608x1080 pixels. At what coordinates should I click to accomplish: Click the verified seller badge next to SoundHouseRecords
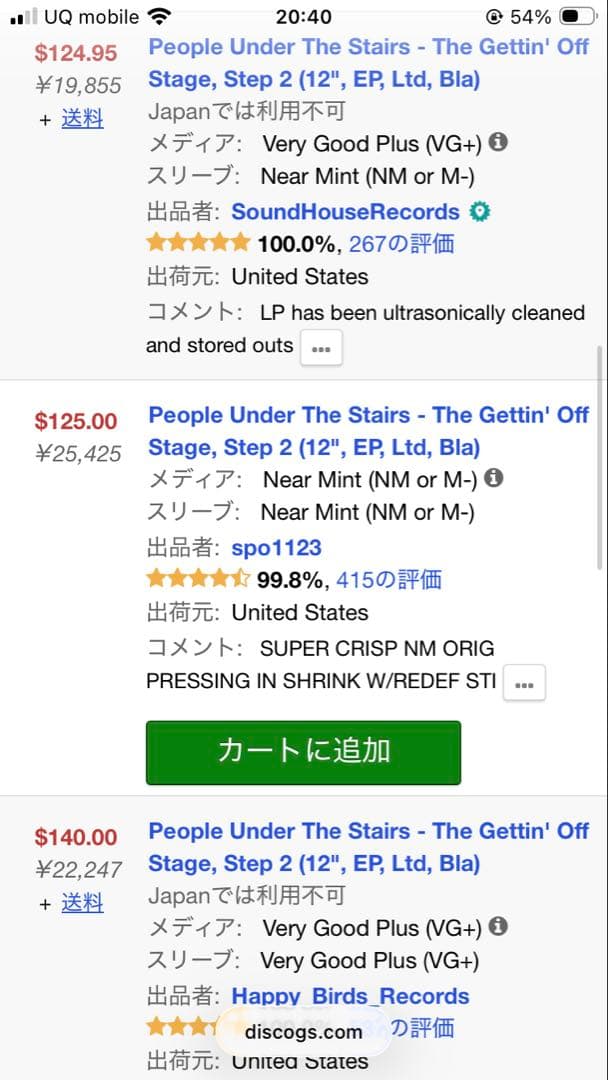(479, 212)
